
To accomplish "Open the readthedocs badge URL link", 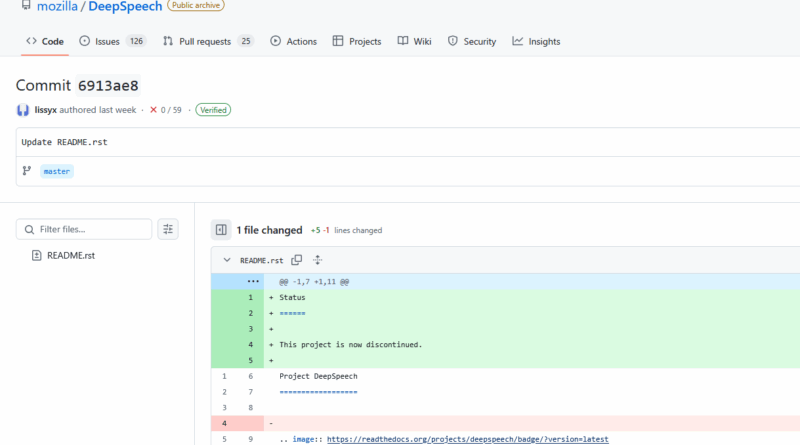I will pyautogui.click(x=467, y=439).
